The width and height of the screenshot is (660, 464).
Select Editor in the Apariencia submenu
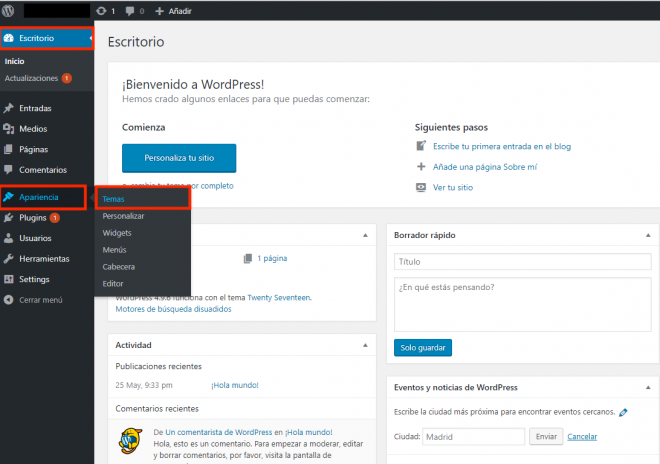113,284
